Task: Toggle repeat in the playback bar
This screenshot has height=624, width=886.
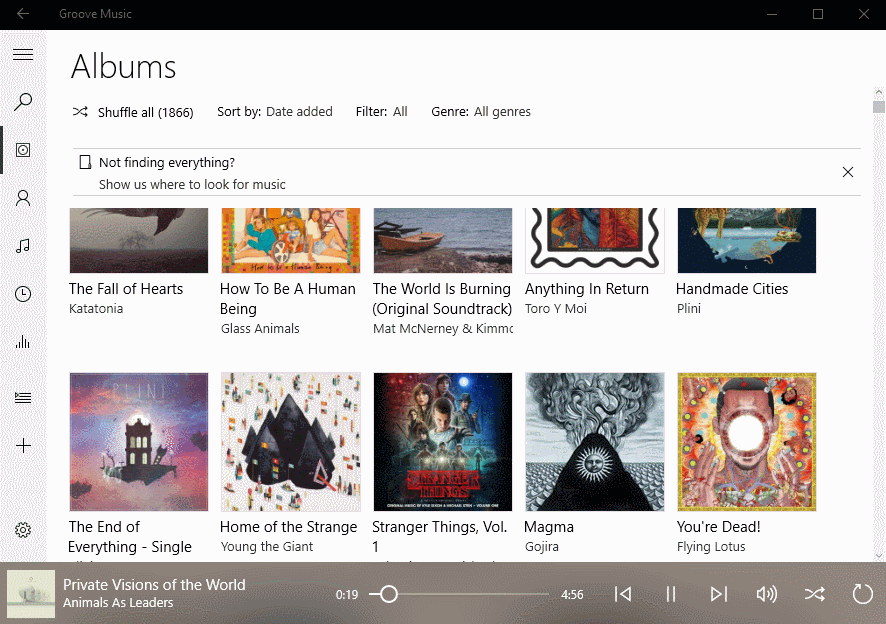Action: click(862, 594)
